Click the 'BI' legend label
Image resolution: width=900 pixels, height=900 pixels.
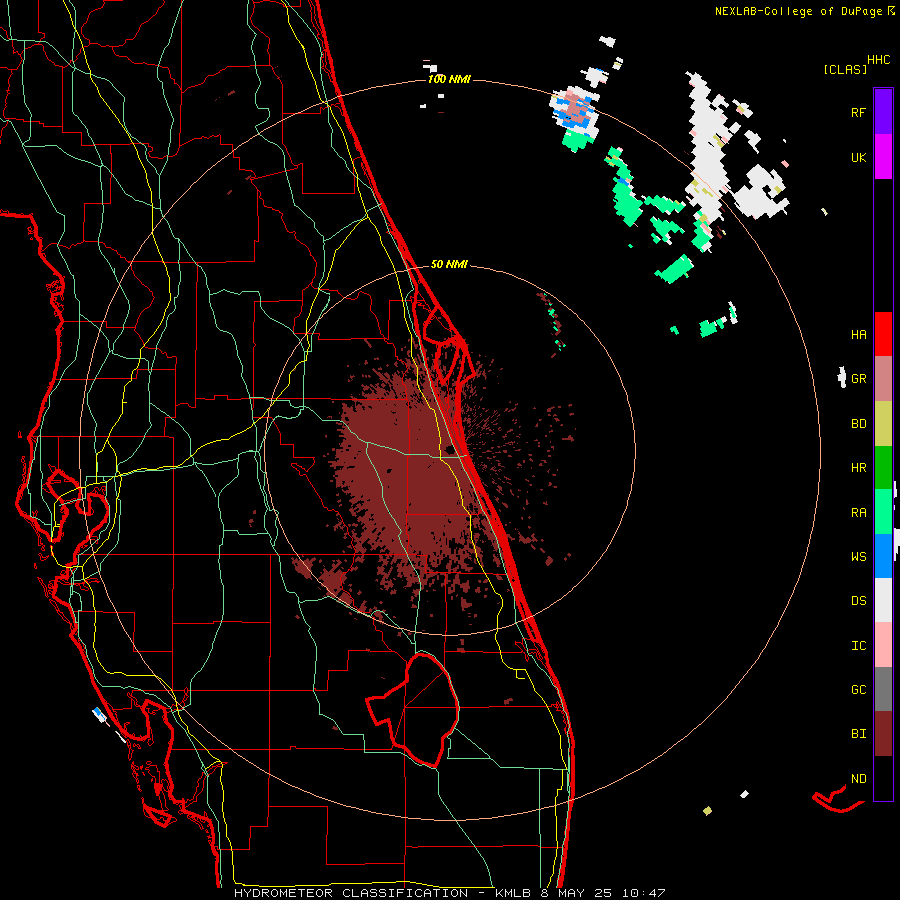click(x=858, y=734)
